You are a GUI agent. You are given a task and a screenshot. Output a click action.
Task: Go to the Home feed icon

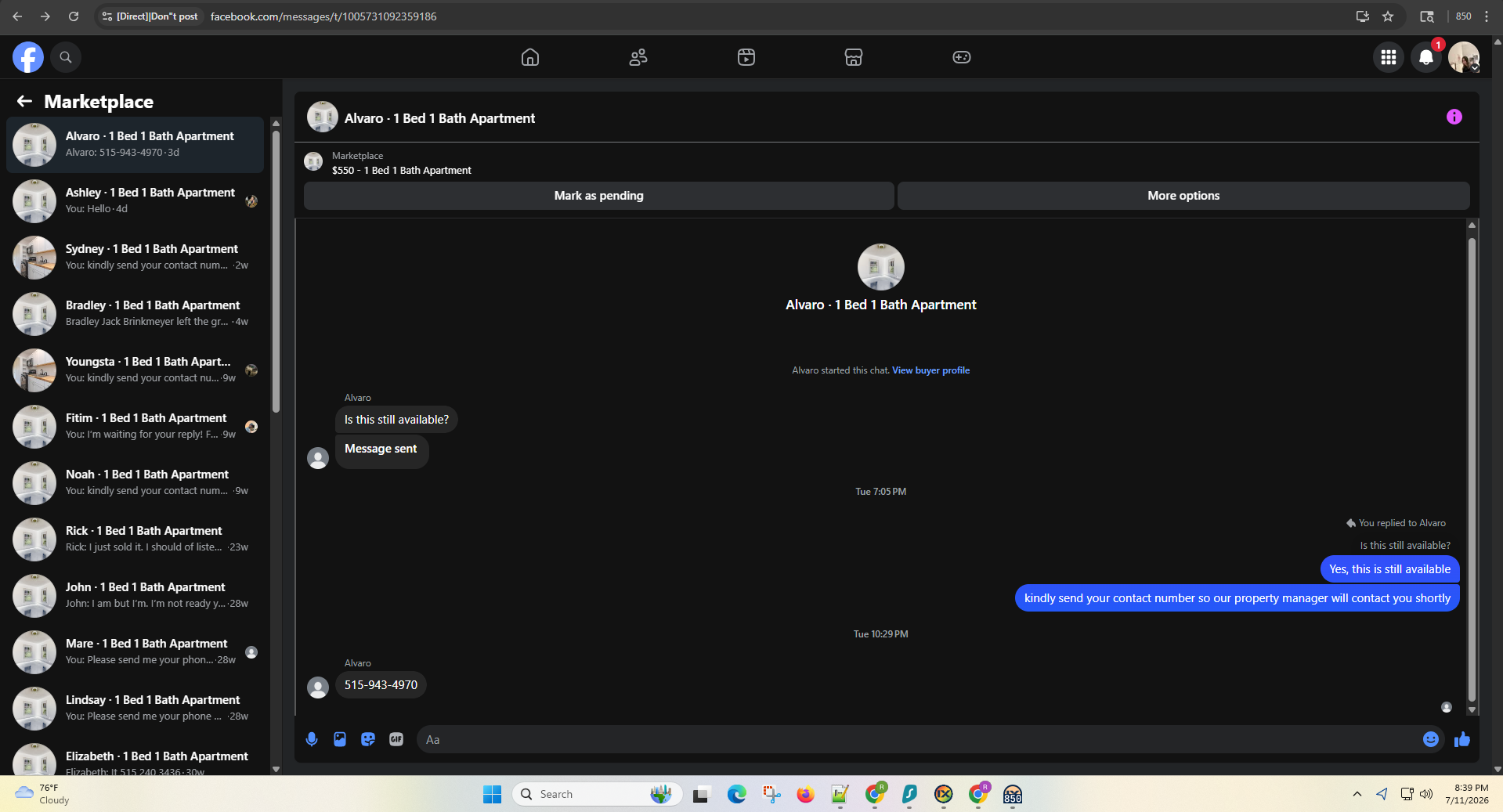pyautogui.click(x=530, y=57)
